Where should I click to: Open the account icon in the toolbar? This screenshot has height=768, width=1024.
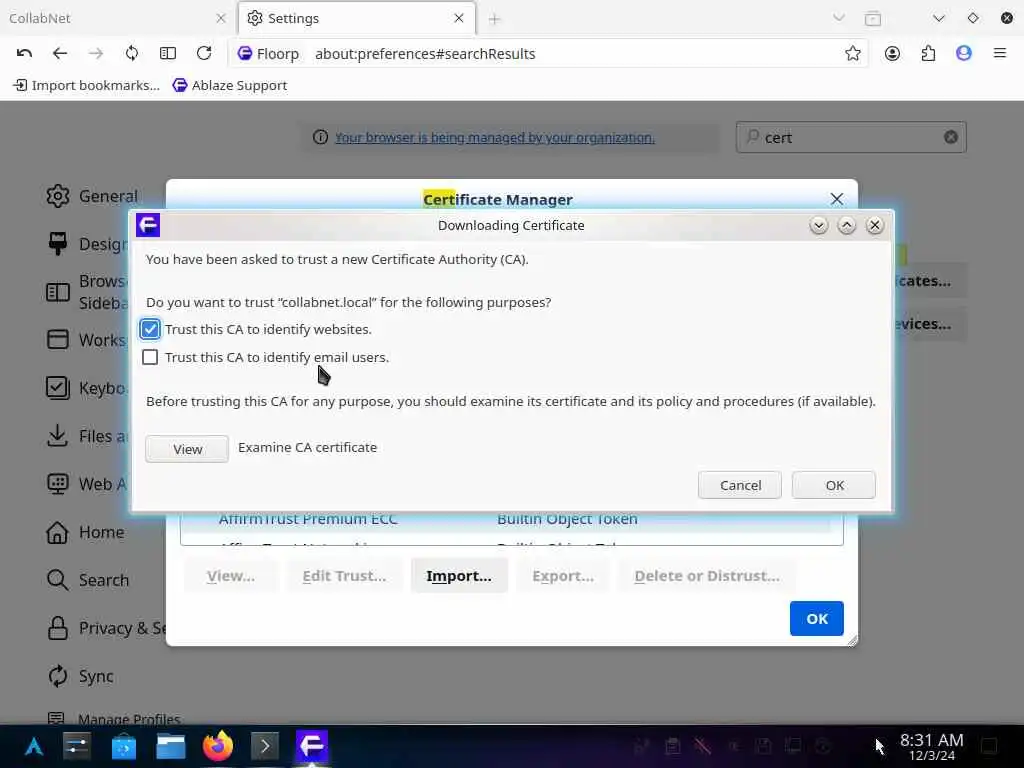892,54
